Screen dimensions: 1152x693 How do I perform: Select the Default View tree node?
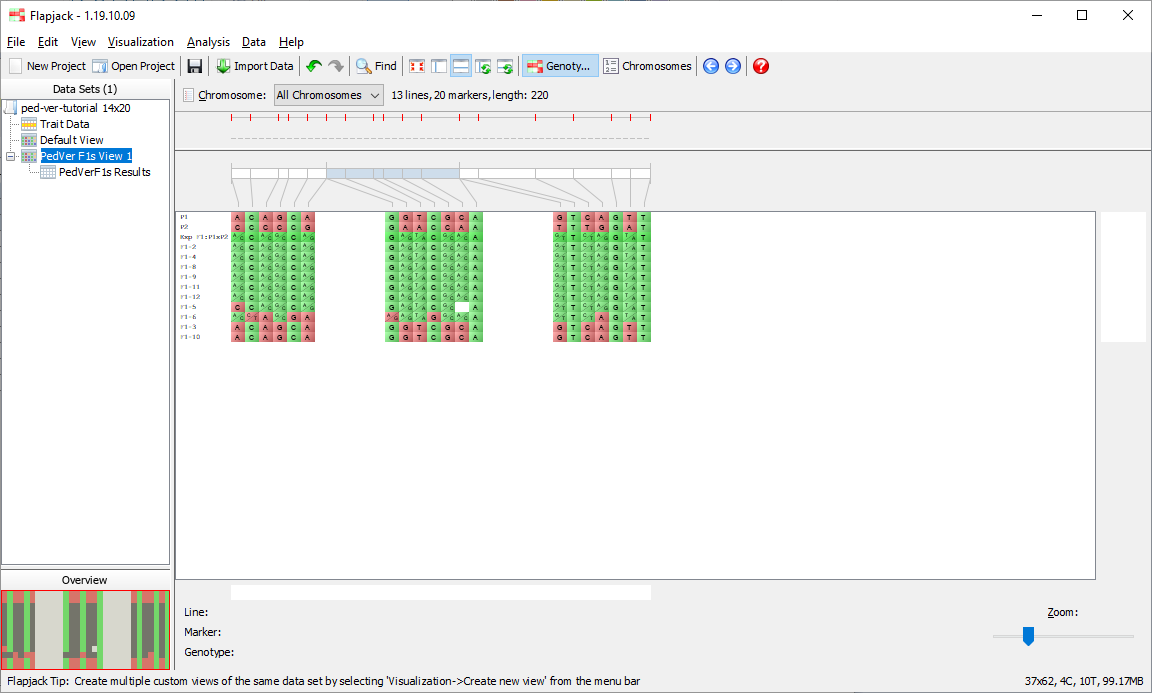coord(71,140)
